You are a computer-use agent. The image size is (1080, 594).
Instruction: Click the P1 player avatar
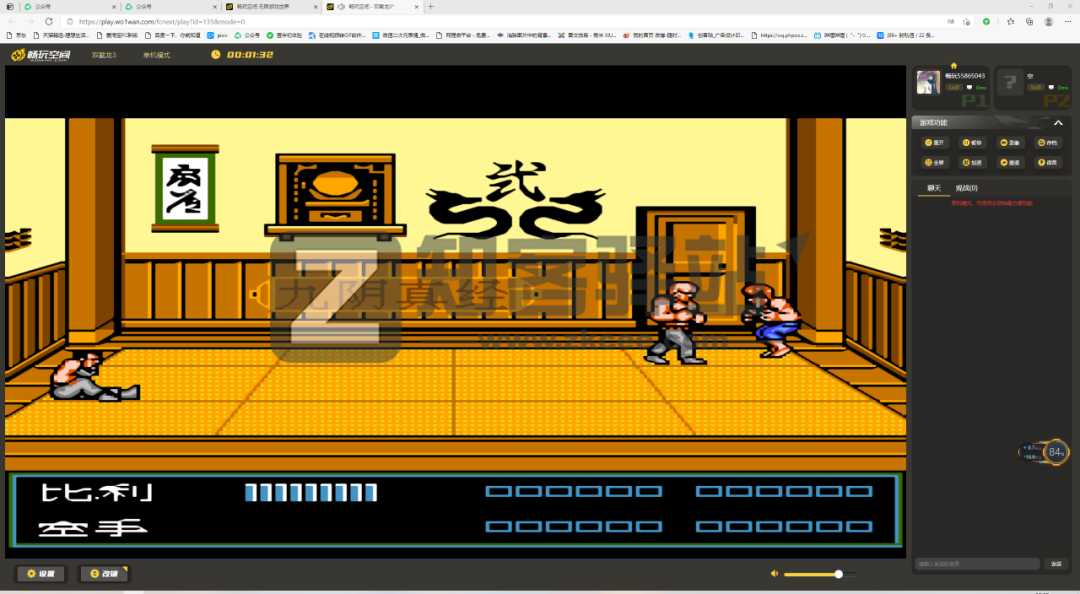coord(928,82)
